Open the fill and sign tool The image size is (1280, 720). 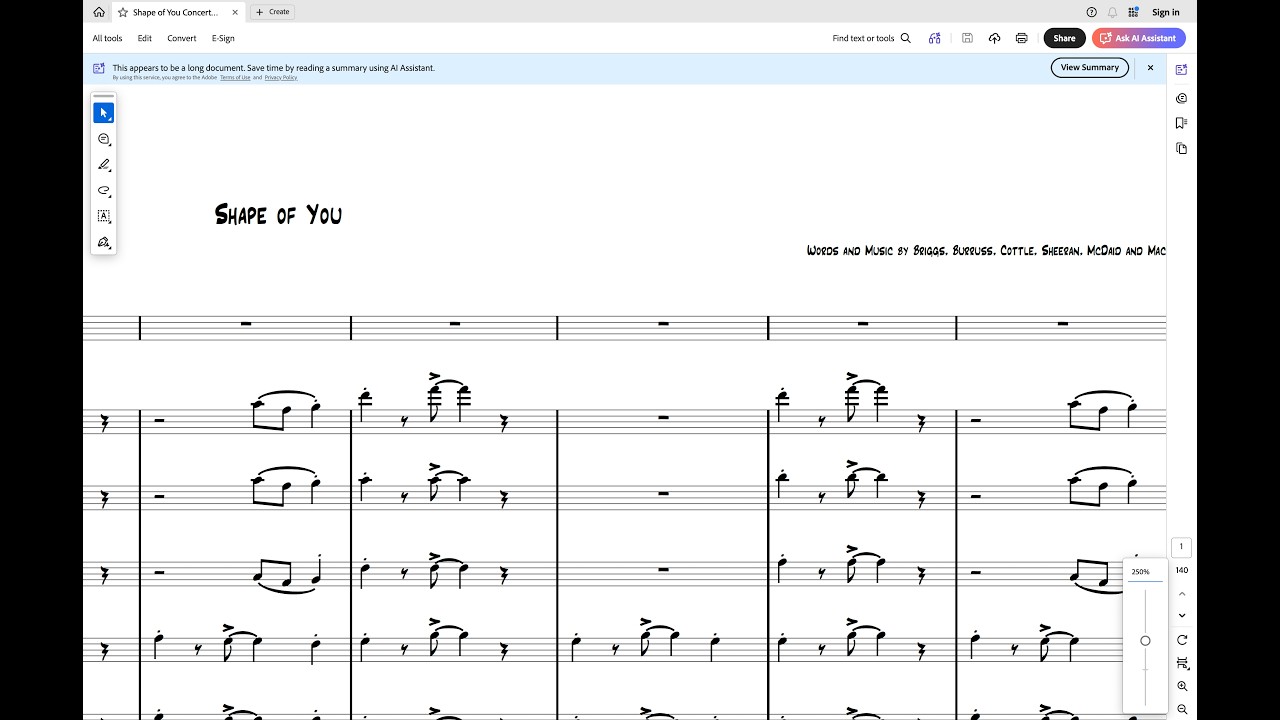[x=104, y=242]
